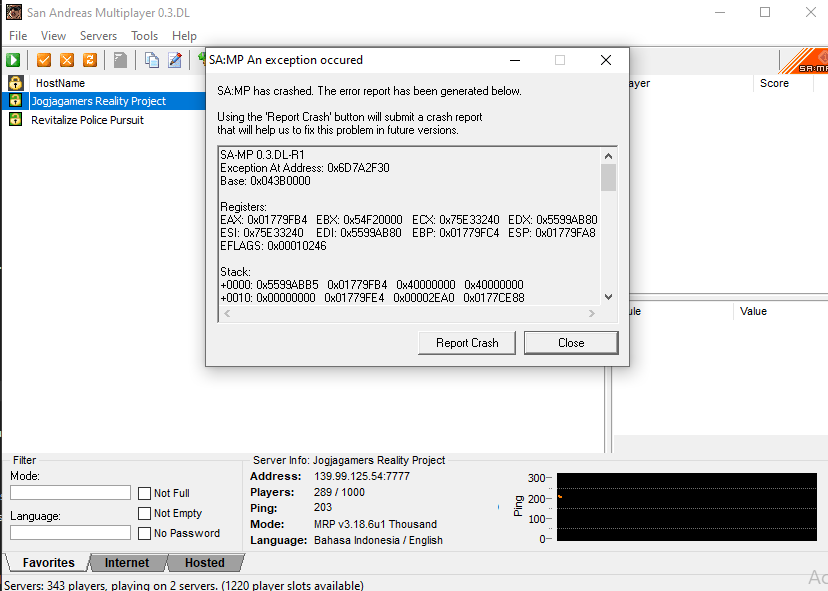The image size is (828, 591).
Task: Open the View menu
Action: 53,36
